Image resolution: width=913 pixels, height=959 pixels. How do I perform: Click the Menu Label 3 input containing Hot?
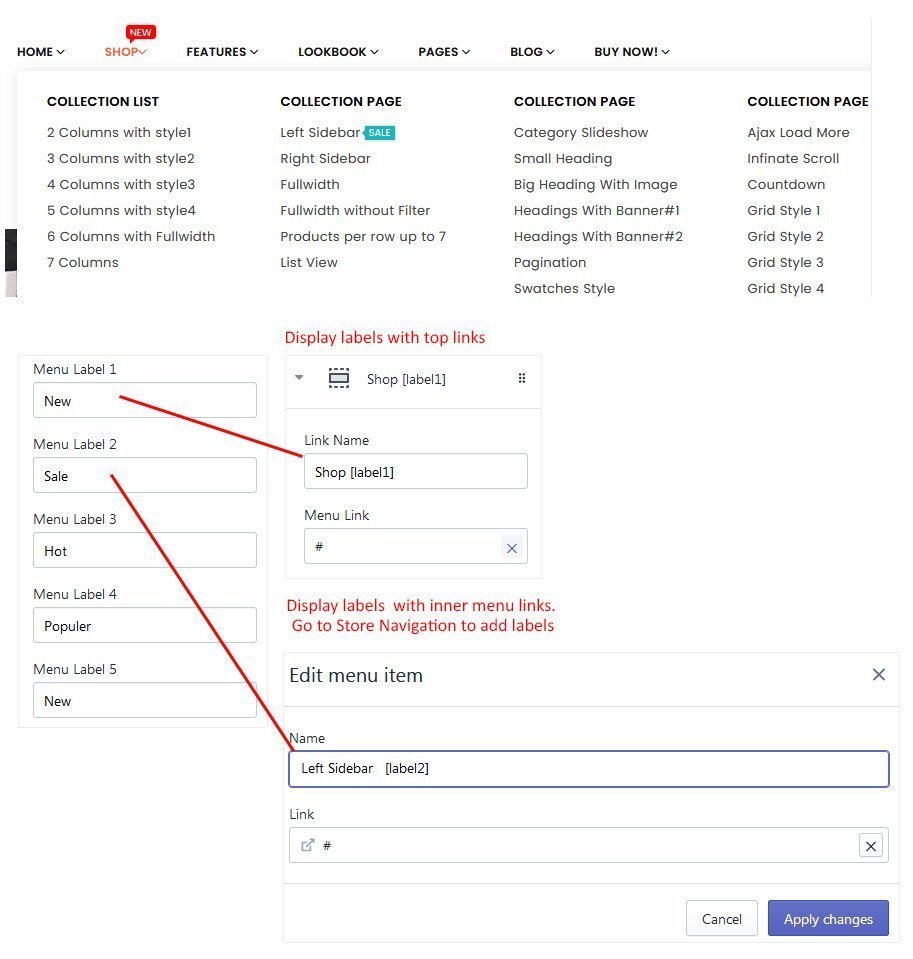click(145, 550)
